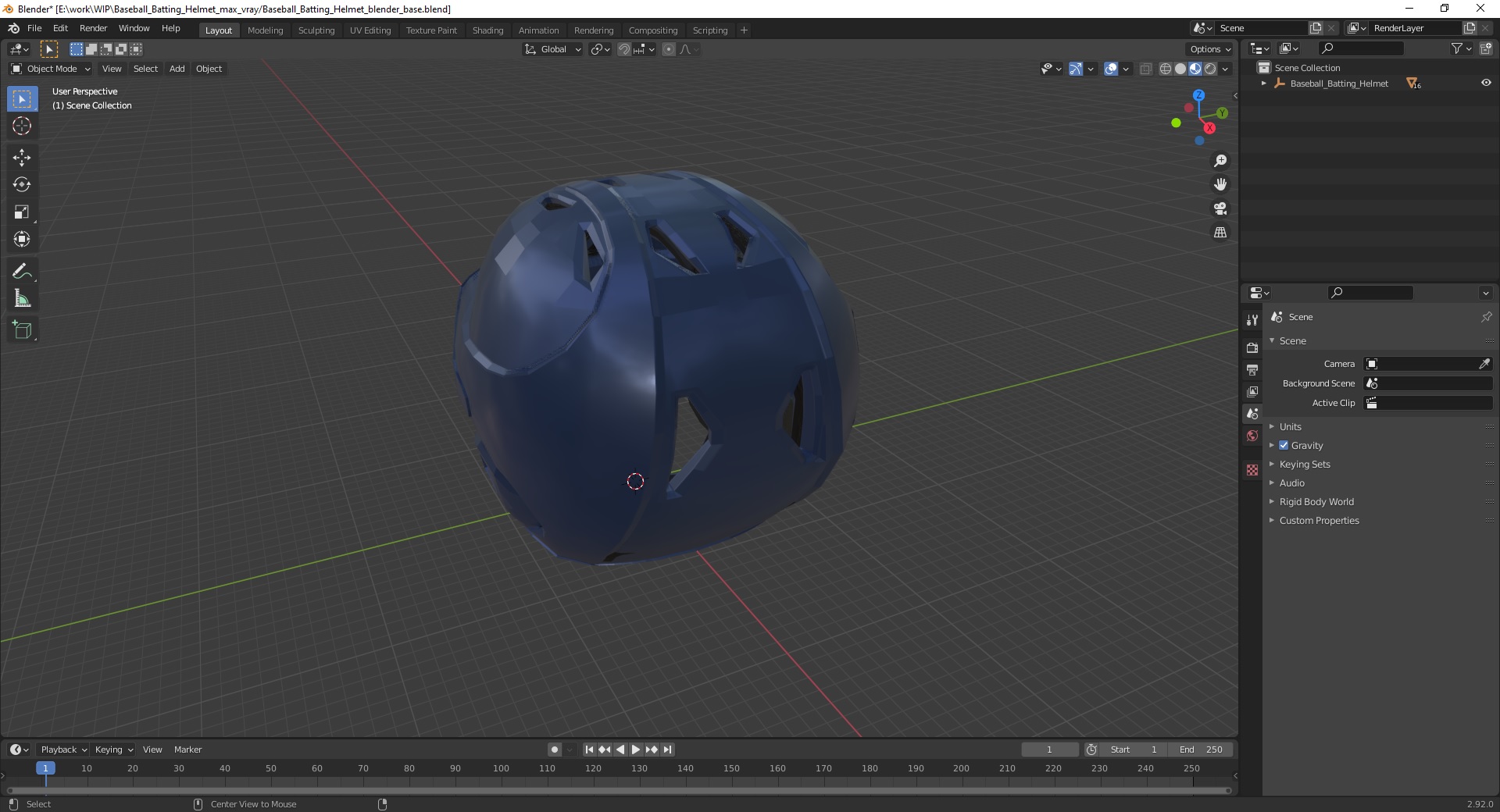Image resolution: width=1500 pixels, height=812 pixels.
Task: Toggle viewport overlays
Action: click(1111, 69)
